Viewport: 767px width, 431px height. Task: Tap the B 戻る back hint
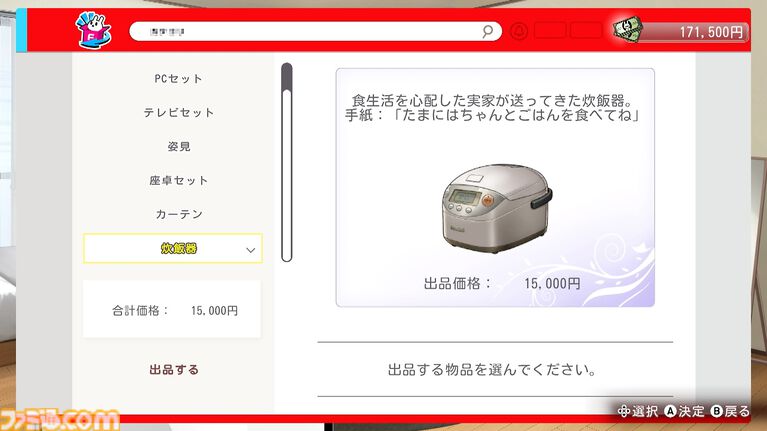730,411
